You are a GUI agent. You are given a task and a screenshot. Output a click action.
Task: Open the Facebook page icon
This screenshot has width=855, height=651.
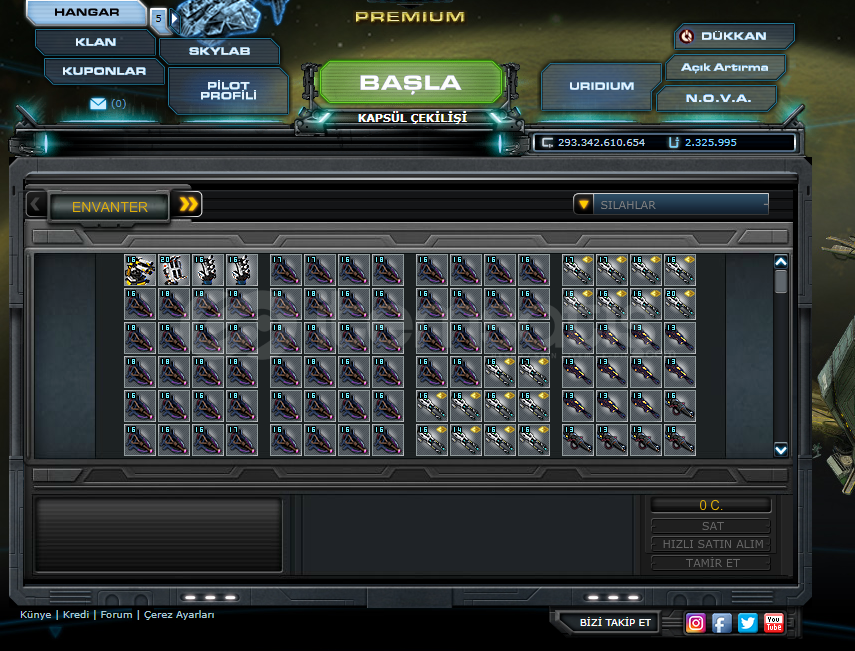point(721,623)
